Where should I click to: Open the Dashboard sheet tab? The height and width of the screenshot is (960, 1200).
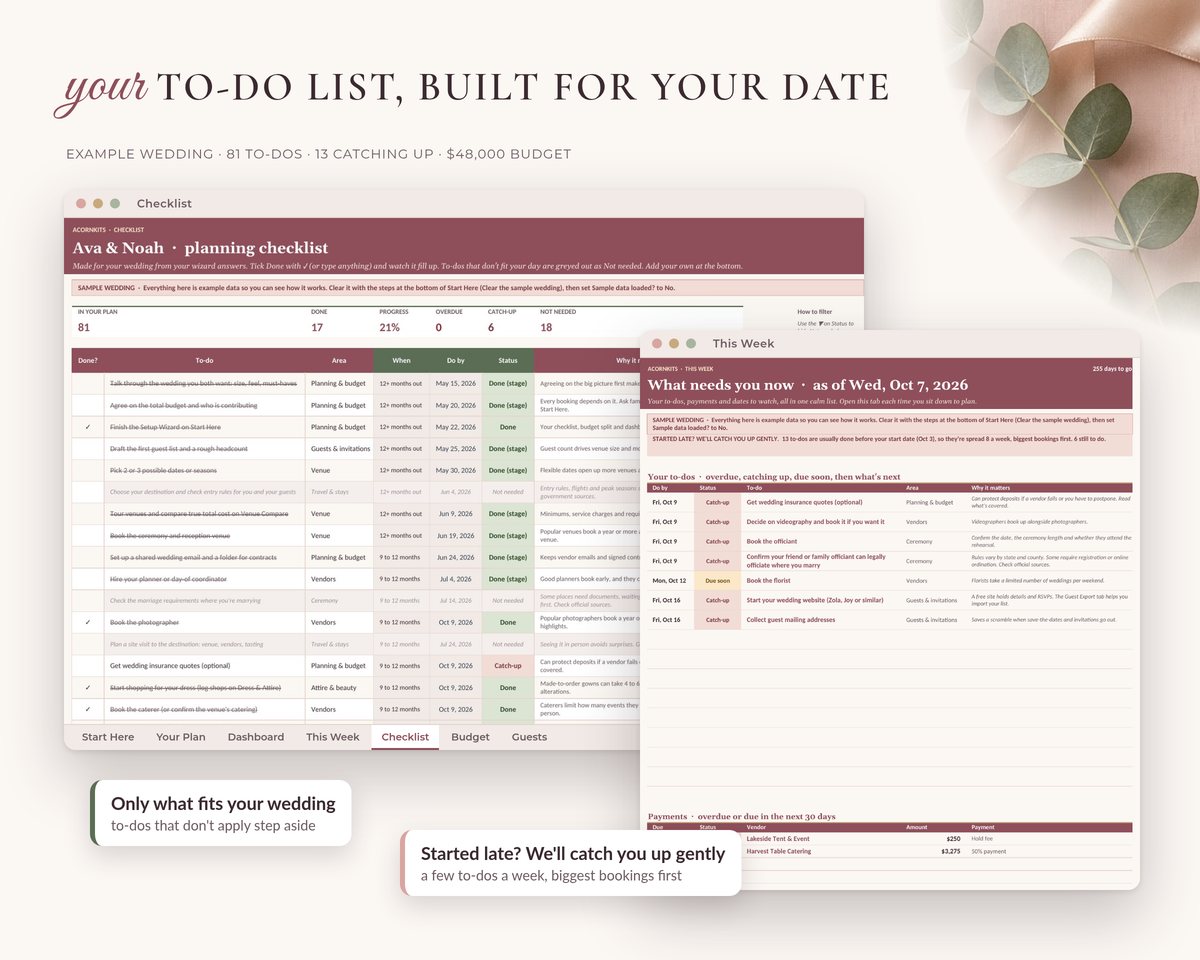tap(256, 737)
